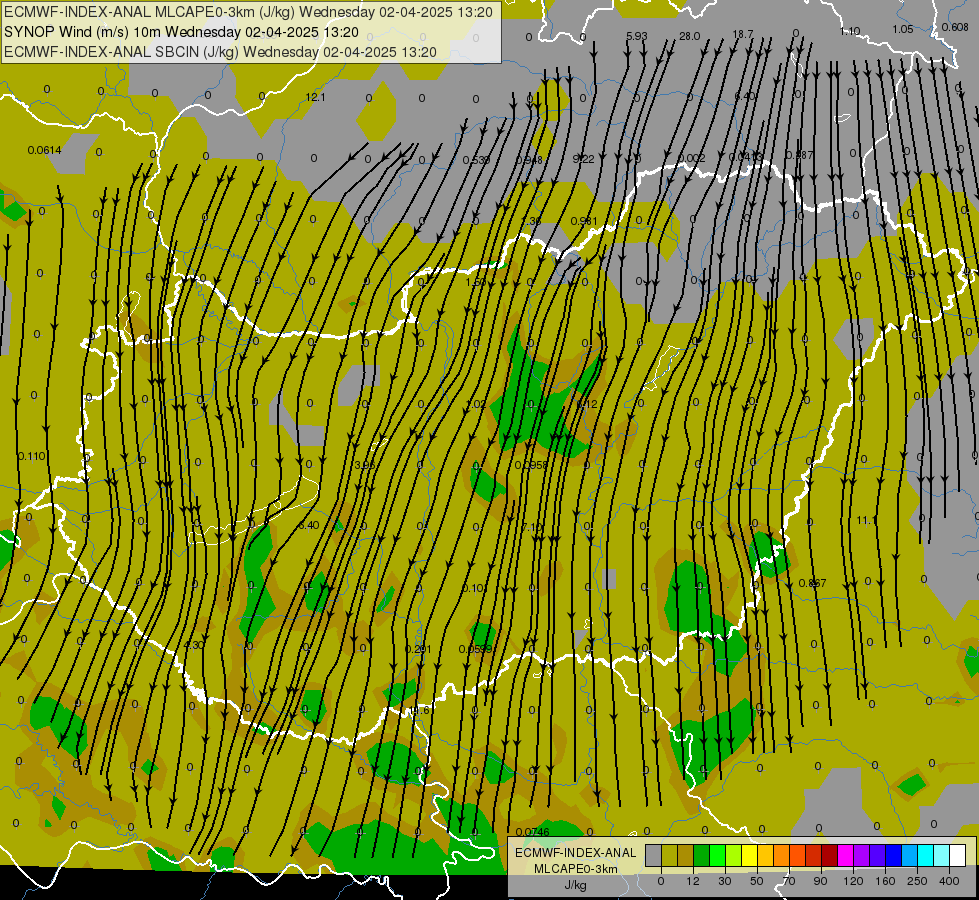
Task: Click the legend label 'MLCAPE0-3km'
Action: pos(576,868)
